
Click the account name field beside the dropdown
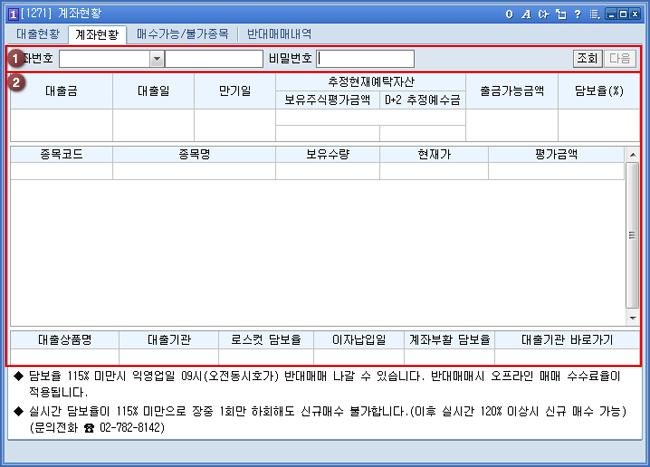click(x=214, y=59)
